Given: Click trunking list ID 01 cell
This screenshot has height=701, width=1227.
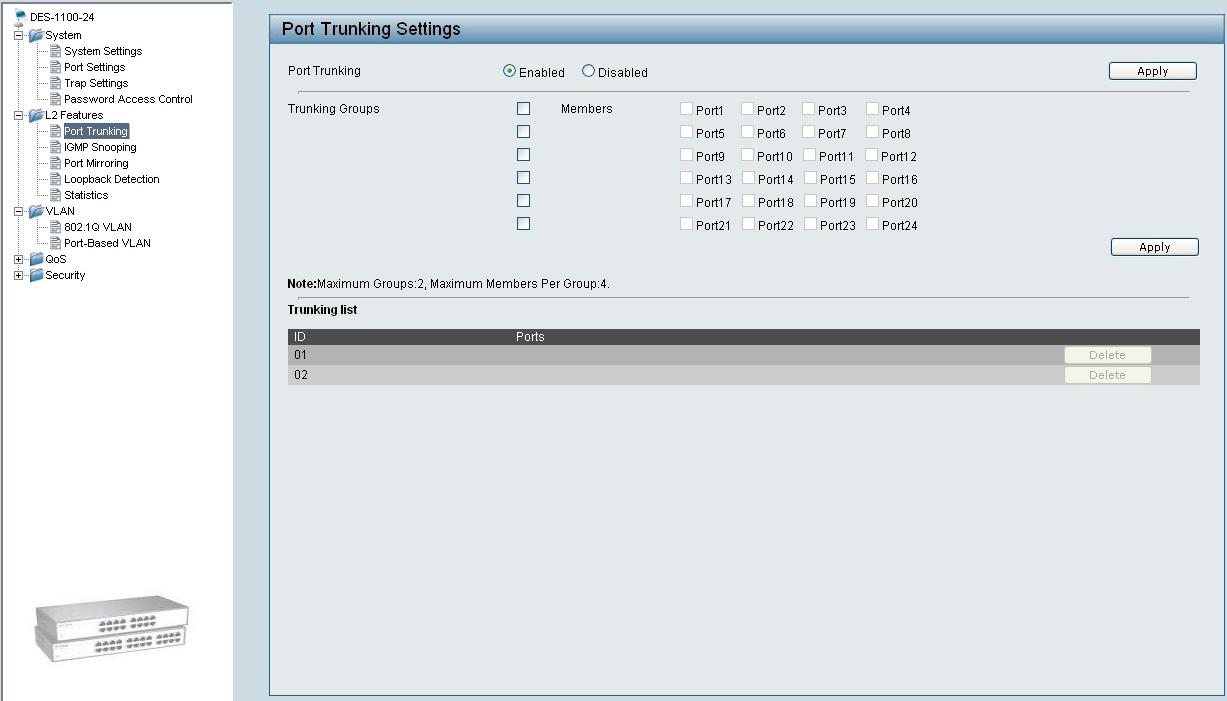Looking at the screenshot, I should pos(301,355).
